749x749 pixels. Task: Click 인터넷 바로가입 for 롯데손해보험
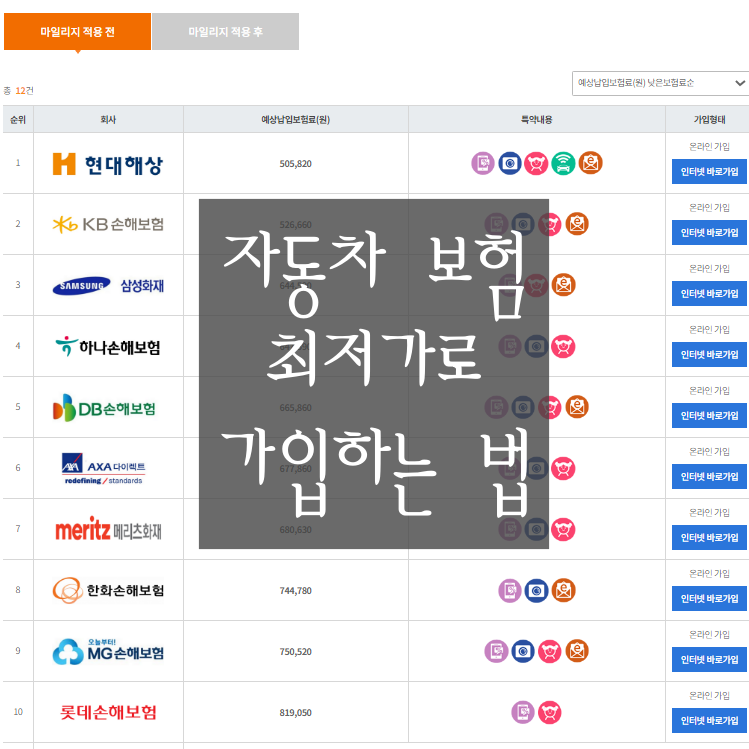coord(709,720)
